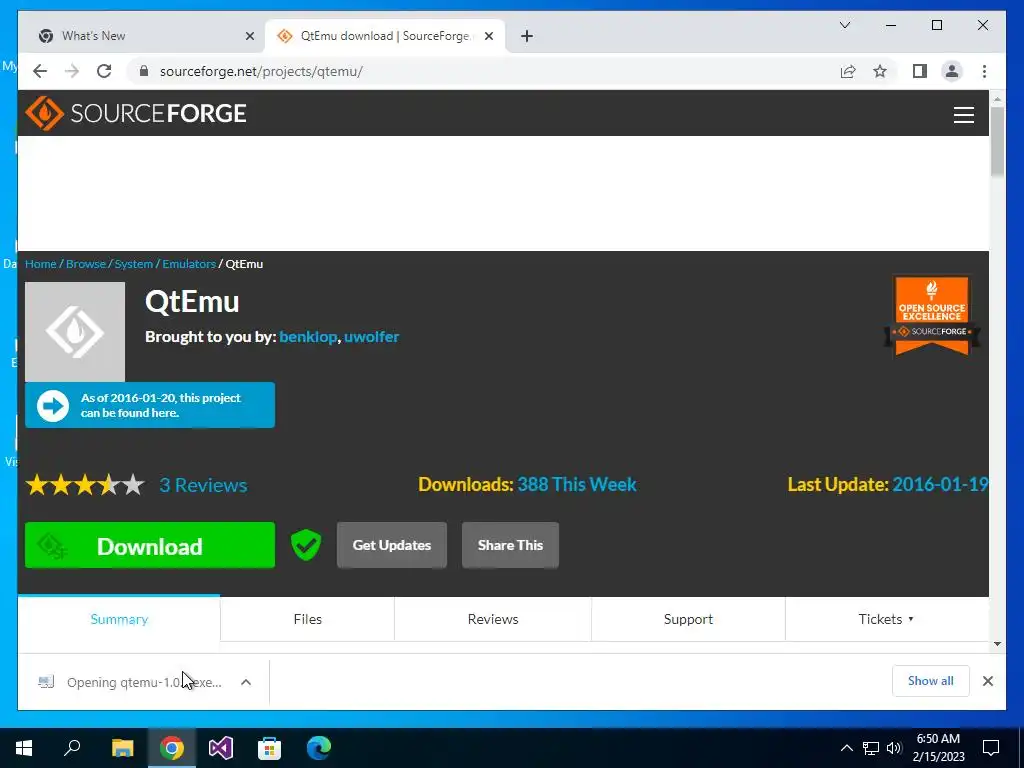Click the blue arrow project moved icon
Viewport: 1024px width, 768px height.
point(53,406)
